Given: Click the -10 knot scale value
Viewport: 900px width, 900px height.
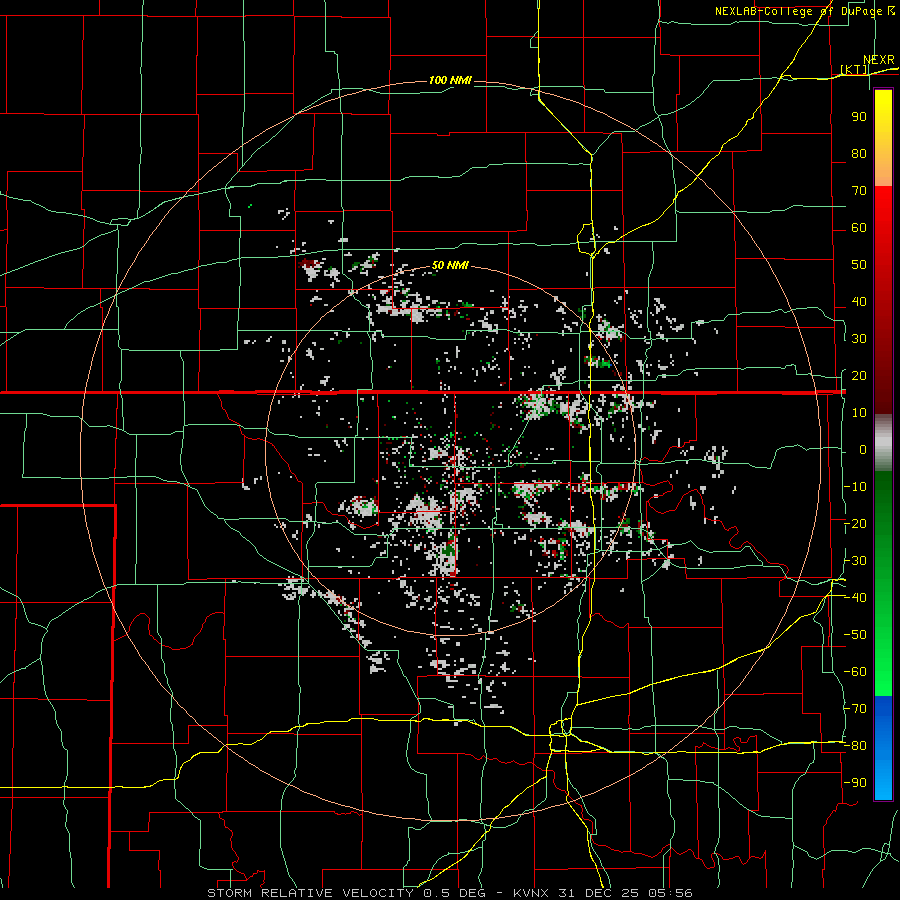Looking at the screenshot, I should click(855, 487).
